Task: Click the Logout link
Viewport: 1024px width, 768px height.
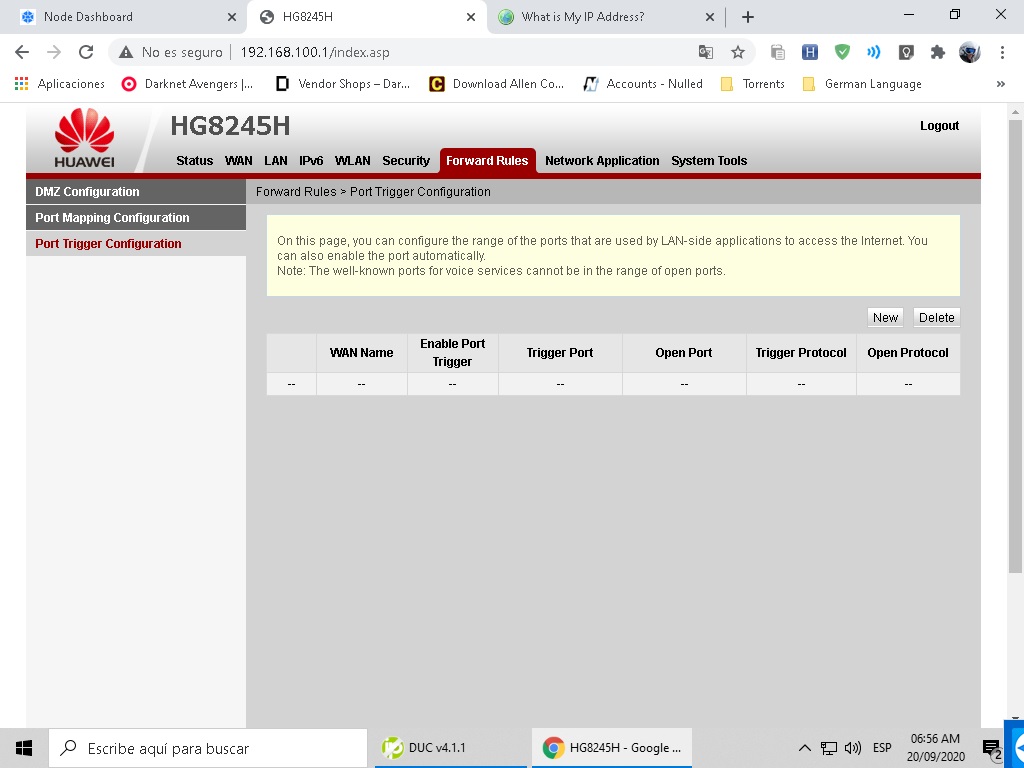Action: (x=939, y=126)
